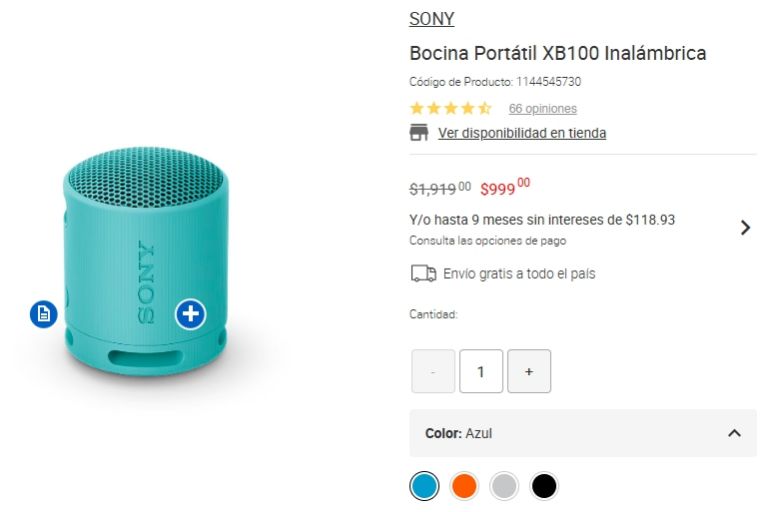Open the 66 opiniones reviews link

[x=542, y=108]
